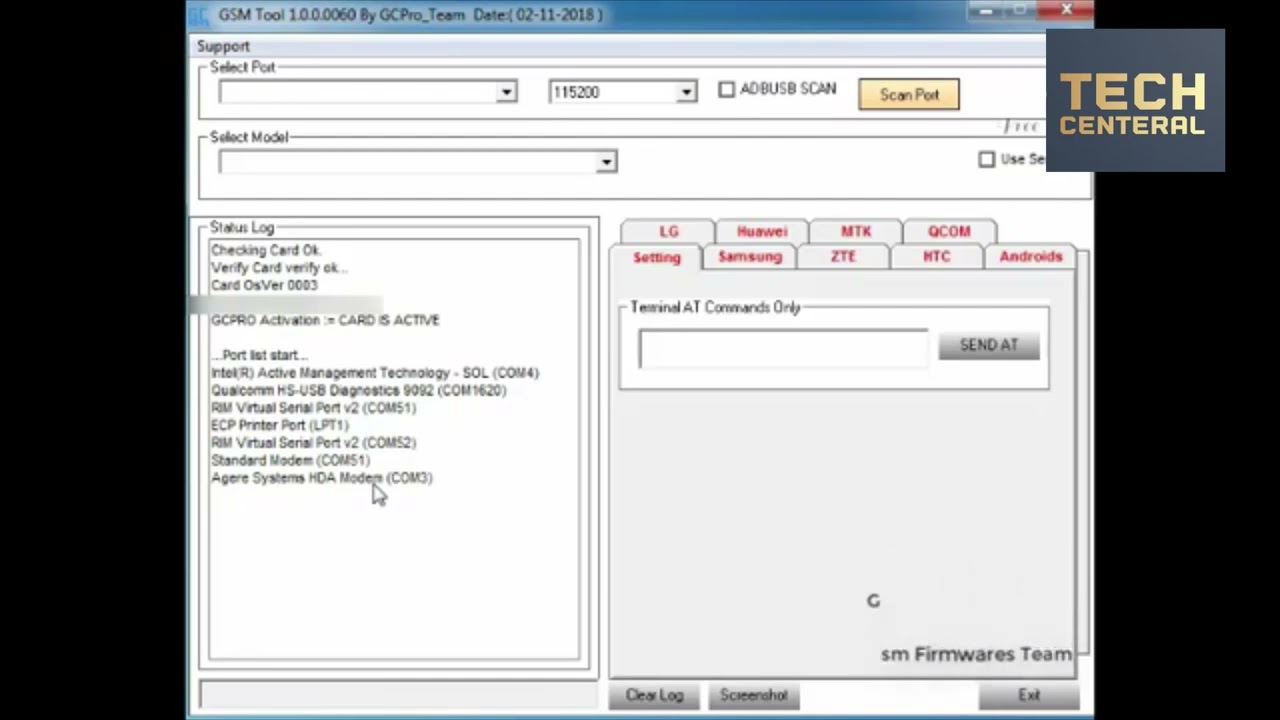Open the Huawei tab
The height and width of the screenshot is (720, 1280).
(762, 231)
